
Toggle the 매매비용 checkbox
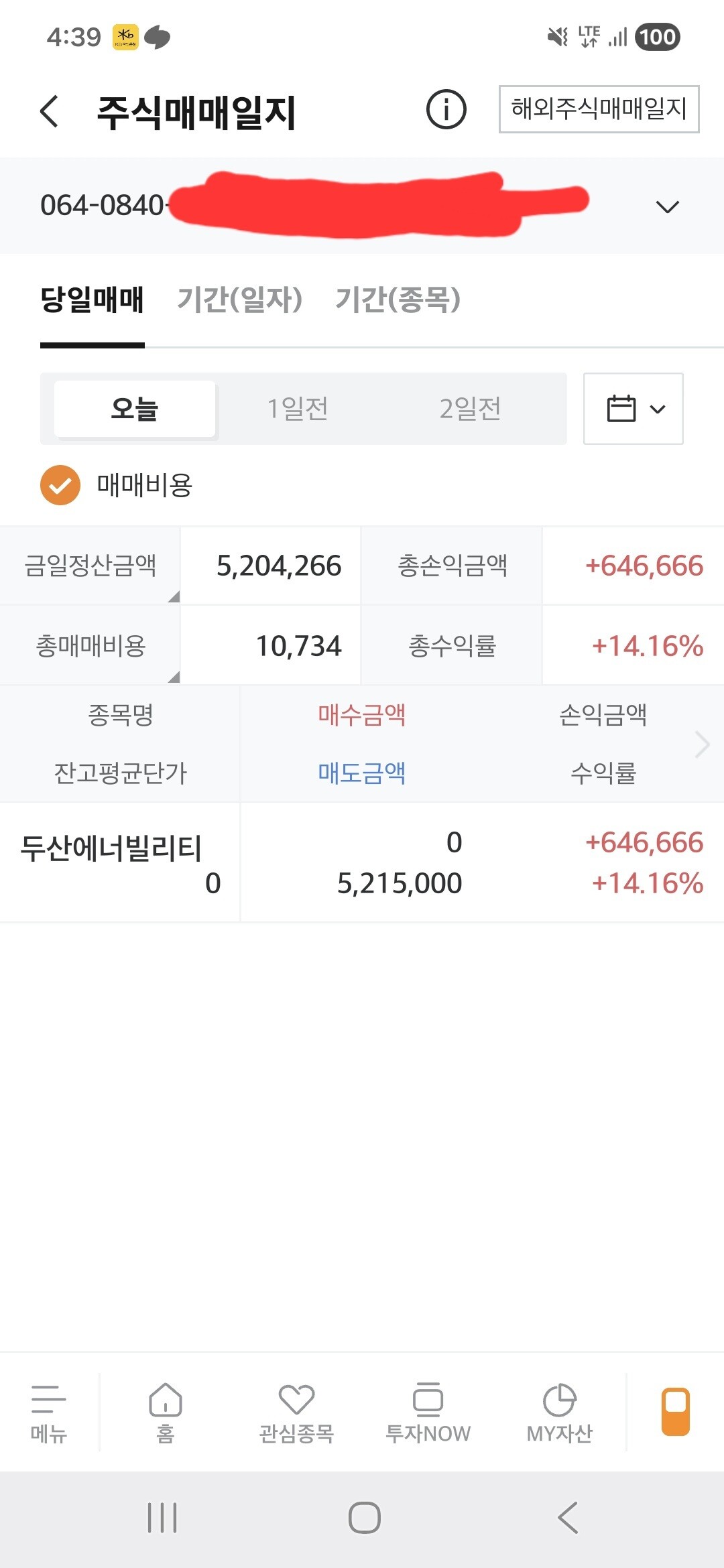(60, 485)
